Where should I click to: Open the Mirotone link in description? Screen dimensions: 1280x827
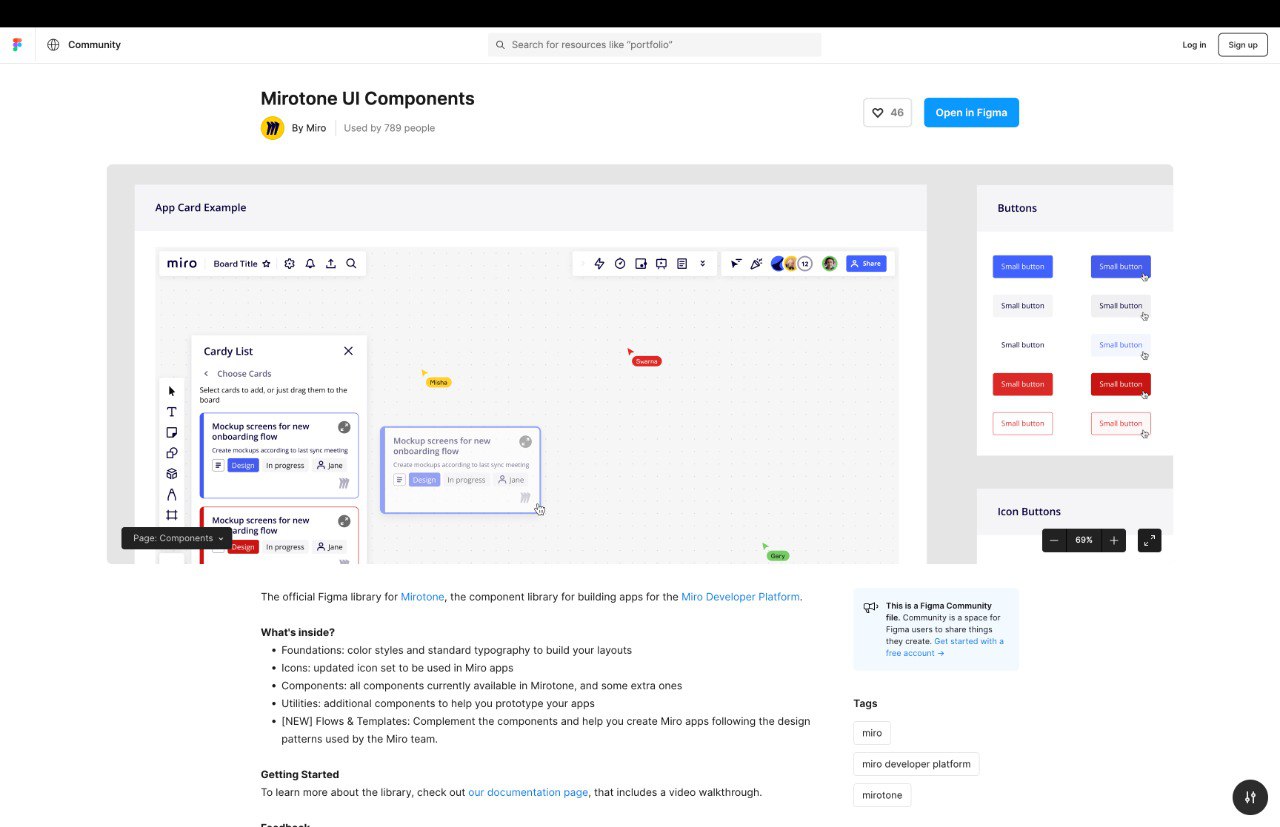422,597
